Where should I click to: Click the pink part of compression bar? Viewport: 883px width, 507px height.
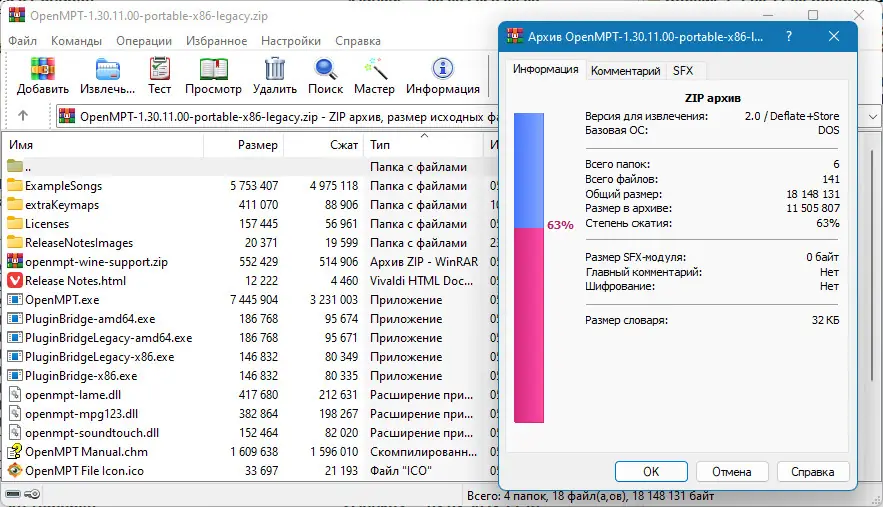coord(529,325)
